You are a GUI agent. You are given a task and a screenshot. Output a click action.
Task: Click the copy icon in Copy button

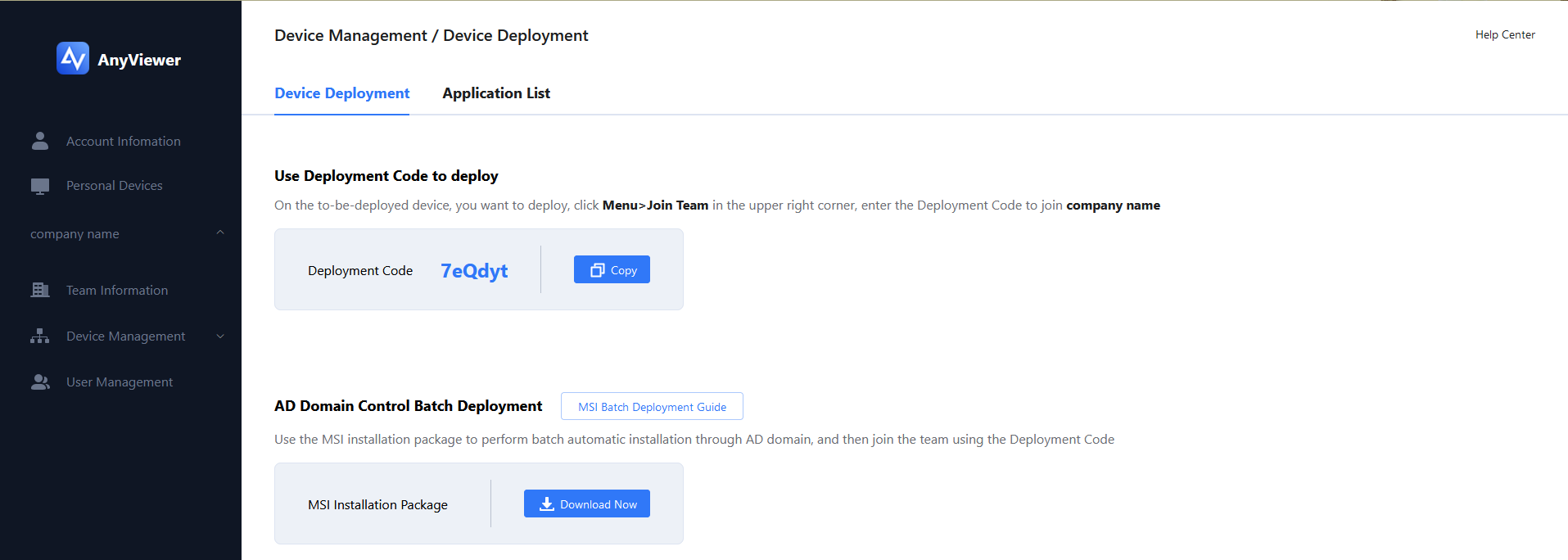point(598,270)
